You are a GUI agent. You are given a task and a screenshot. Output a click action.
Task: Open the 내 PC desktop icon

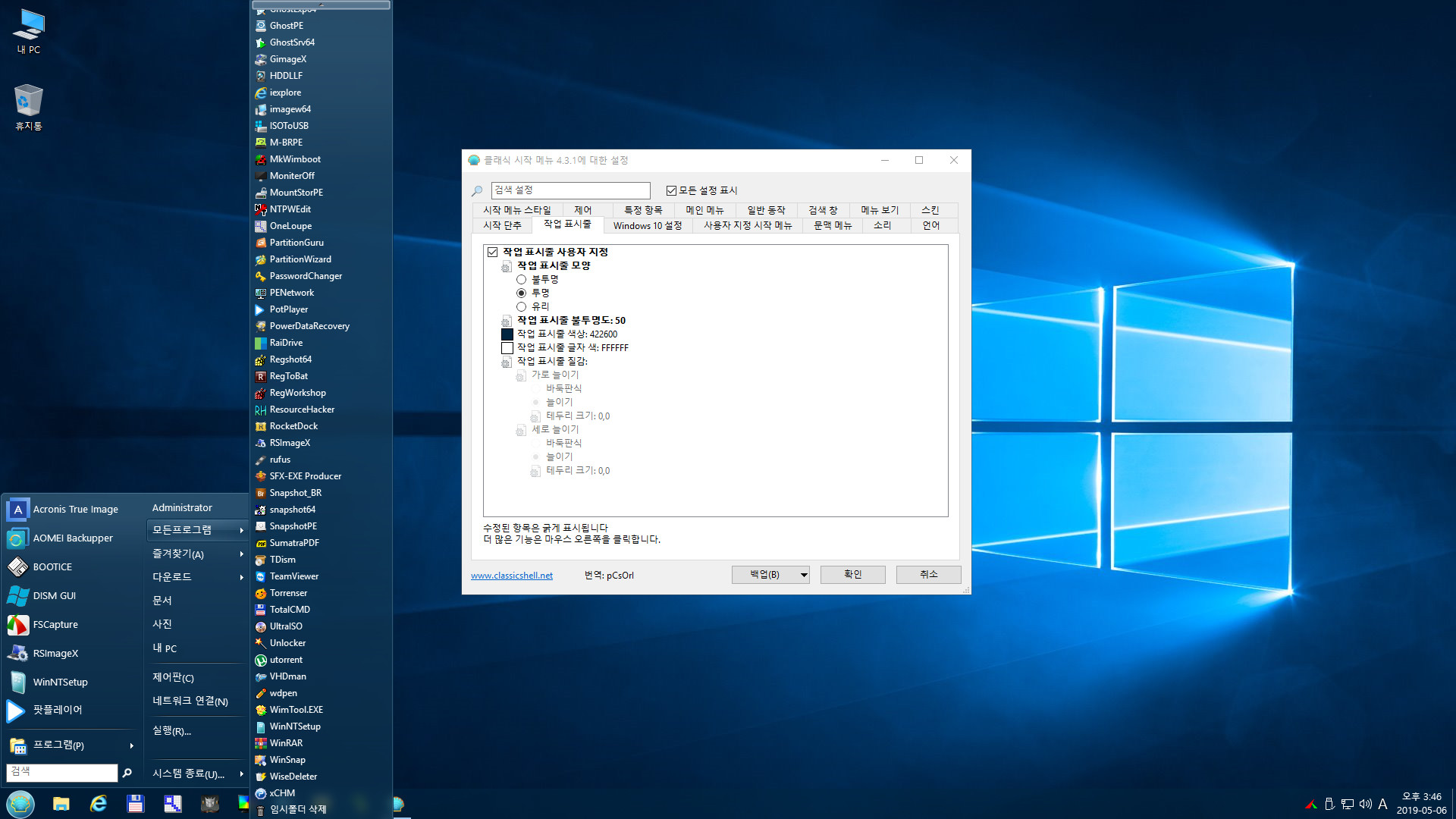point(29,32)
